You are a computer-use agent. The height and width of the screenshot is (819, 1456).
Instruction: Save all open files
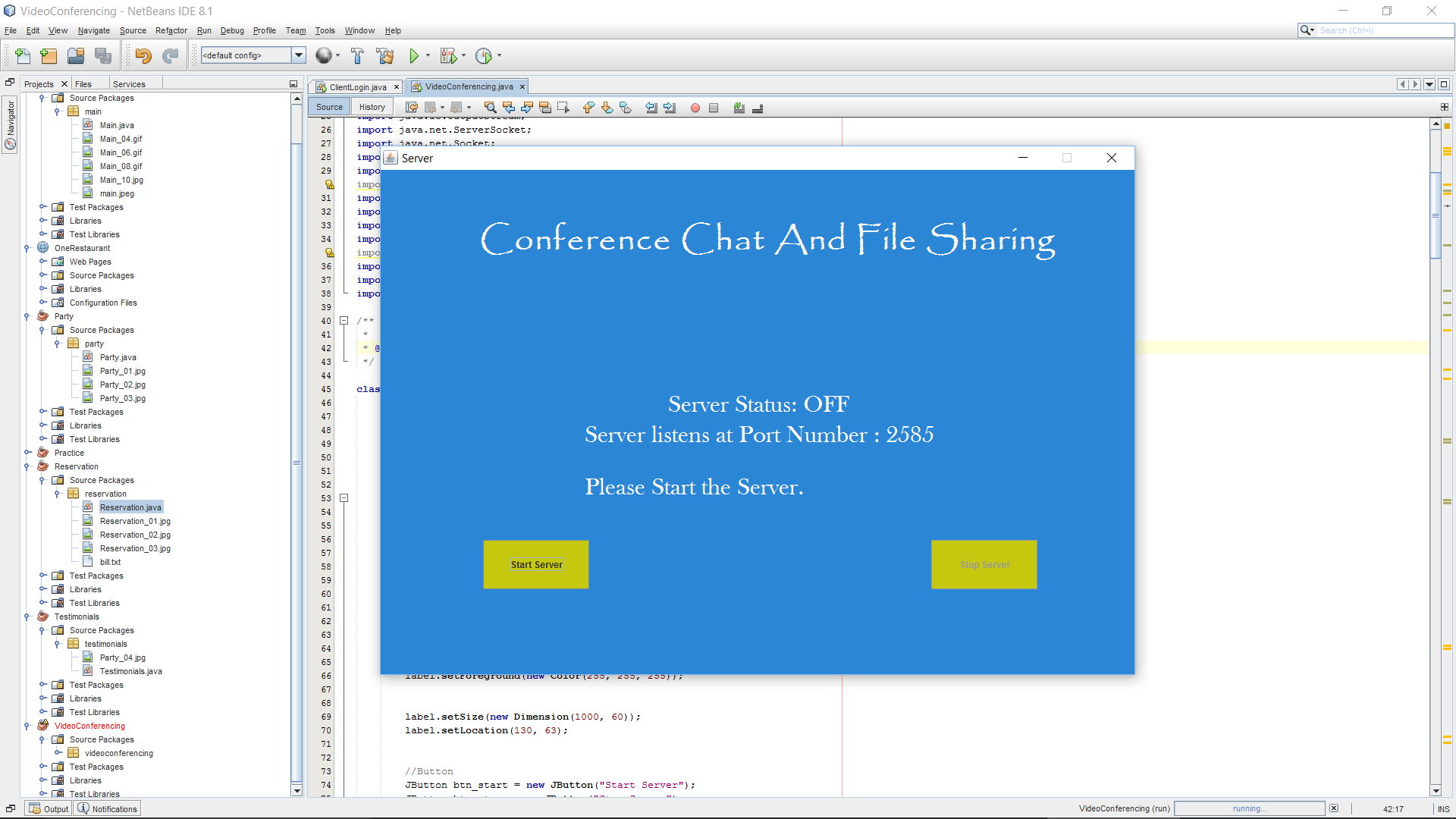(103, 55)
